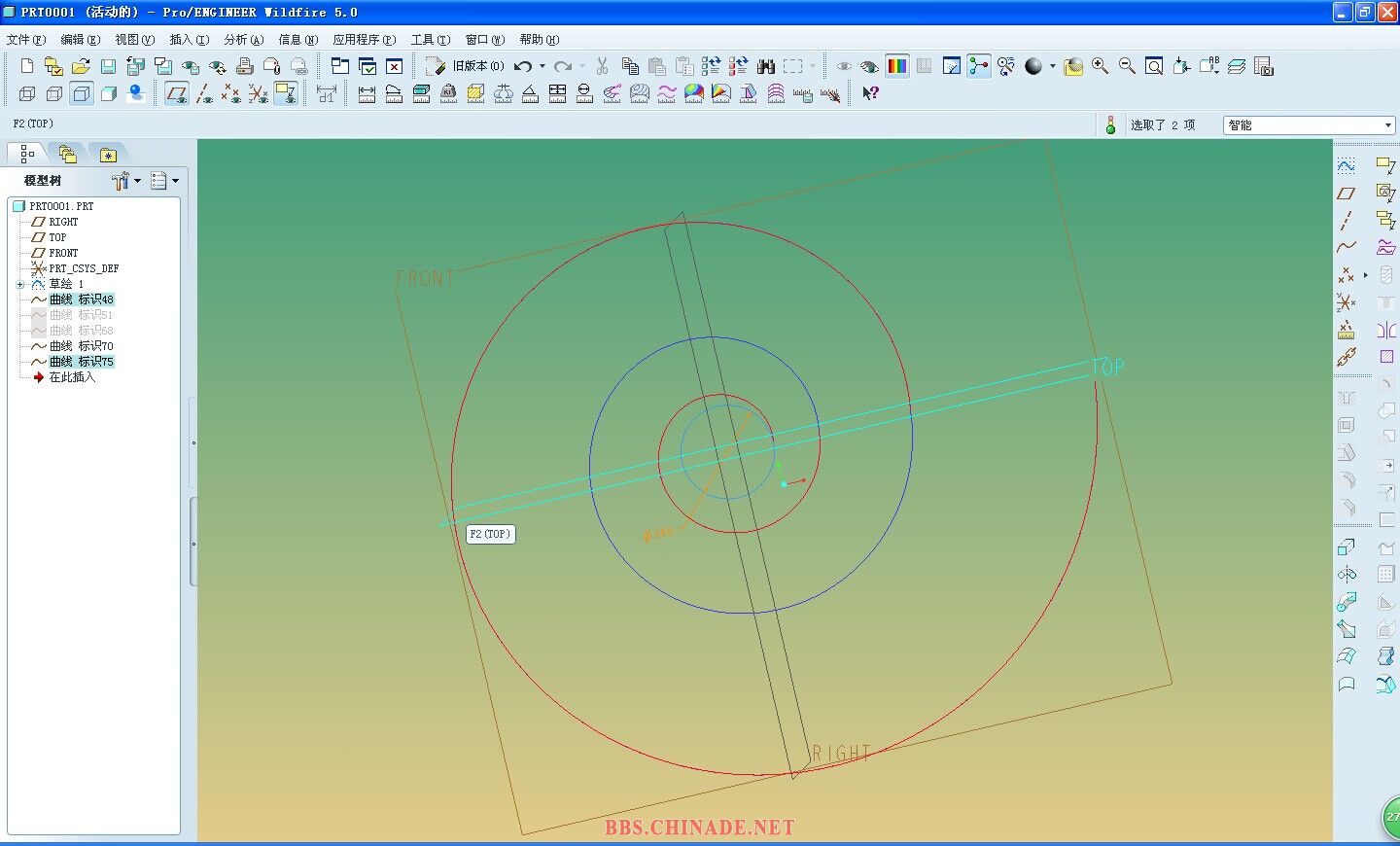Zoom in with magnifier plus

tap(1100, 66)
